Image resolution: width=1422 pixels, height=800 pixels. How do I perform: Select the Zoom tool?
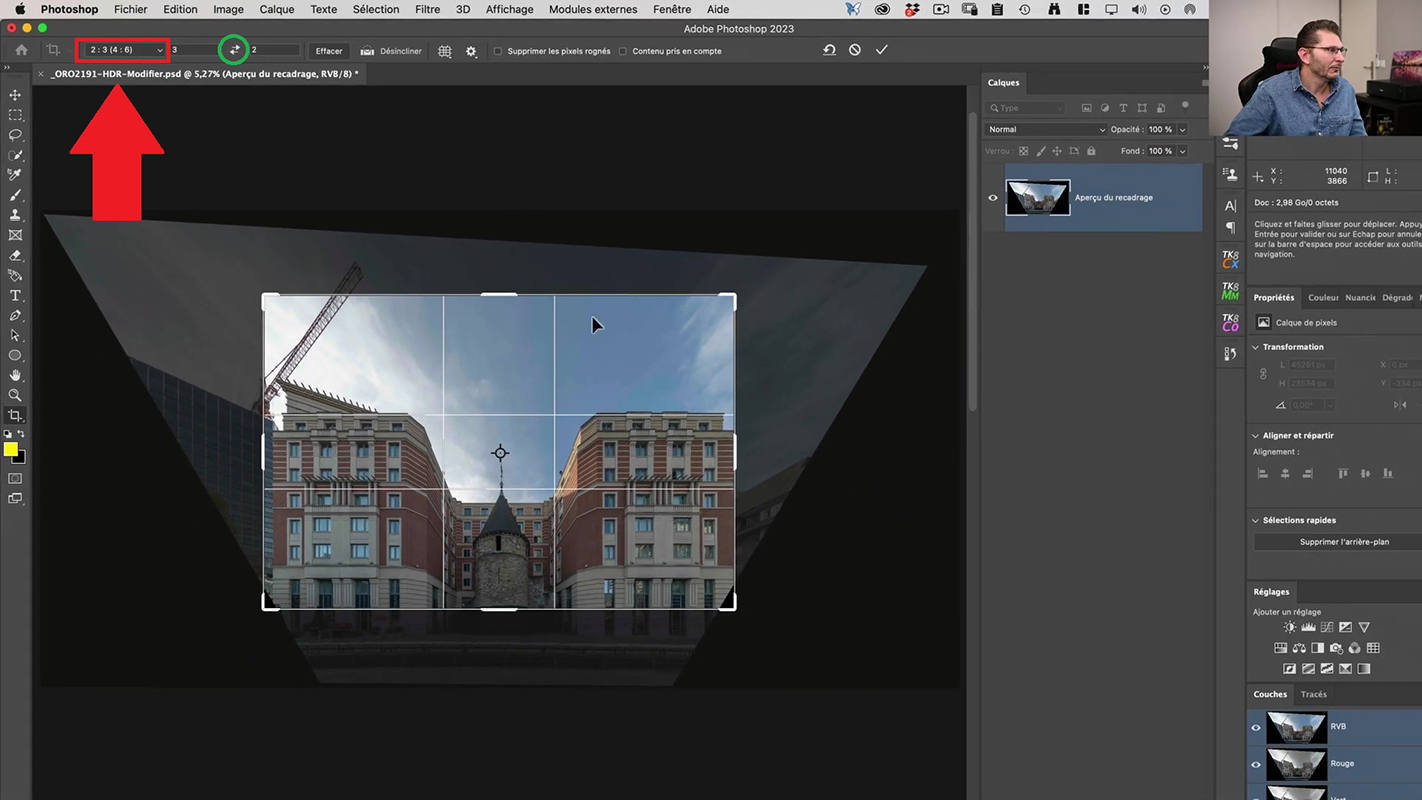pos(15,396)
